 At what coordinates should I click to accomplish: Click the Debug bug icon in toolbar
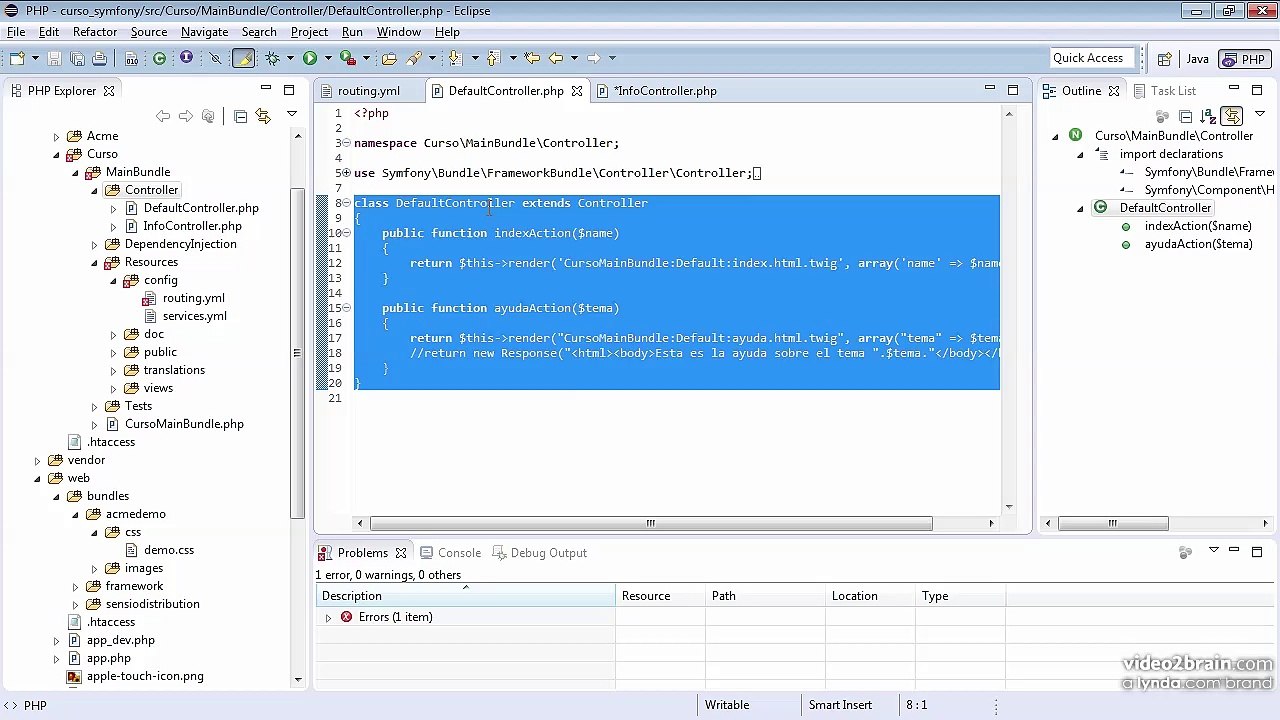click(x=272, y=58)
